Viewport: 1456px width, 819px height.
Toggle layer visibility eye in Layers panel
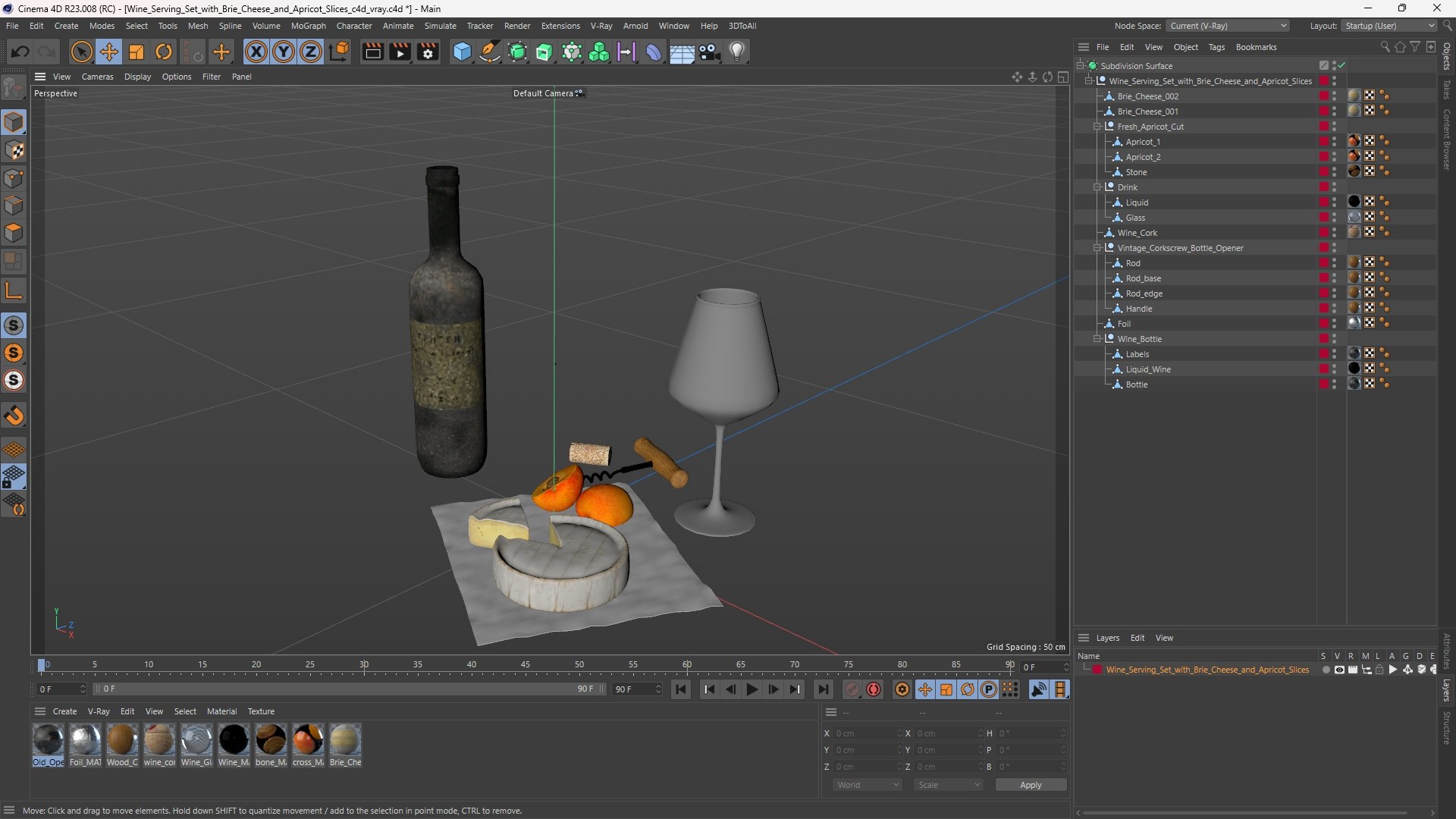tap(1339, 670)
